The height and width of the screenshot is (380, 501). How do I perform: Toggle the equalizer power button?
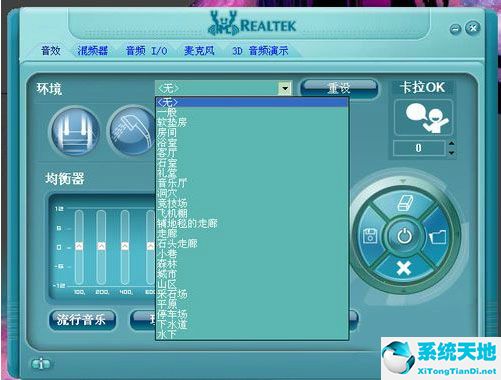(x=404, y=236)
